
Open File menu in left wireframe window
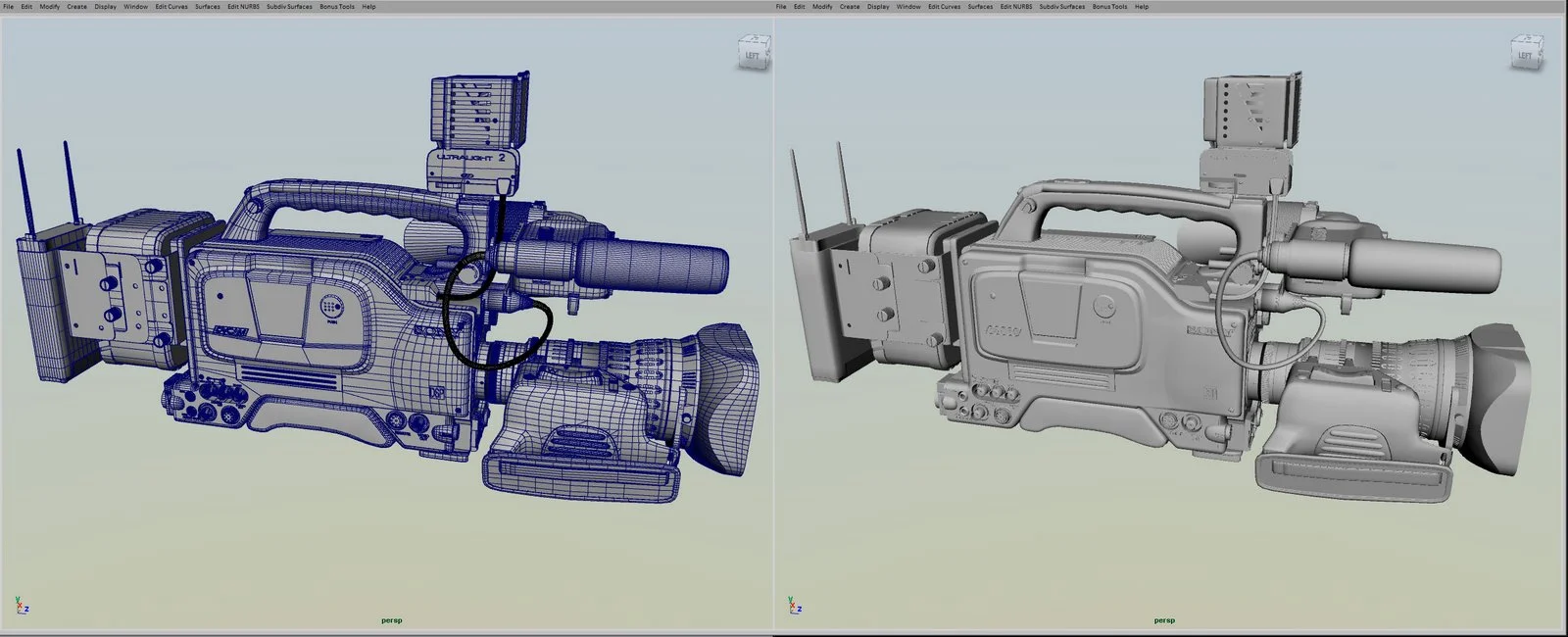[x=8, y=7]
